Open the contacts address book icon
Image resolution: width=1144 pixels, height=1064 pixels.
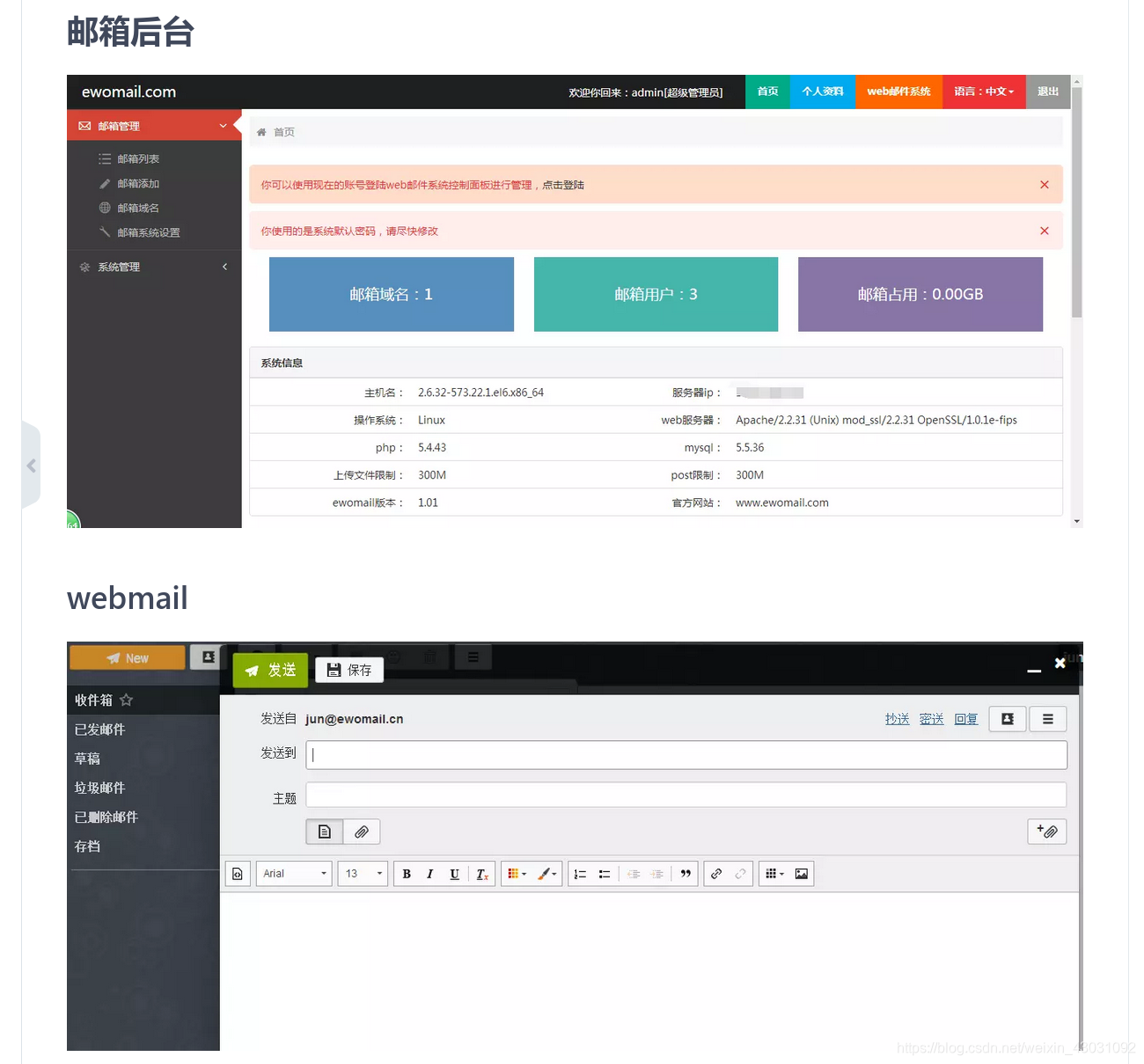pos(1007,718)
